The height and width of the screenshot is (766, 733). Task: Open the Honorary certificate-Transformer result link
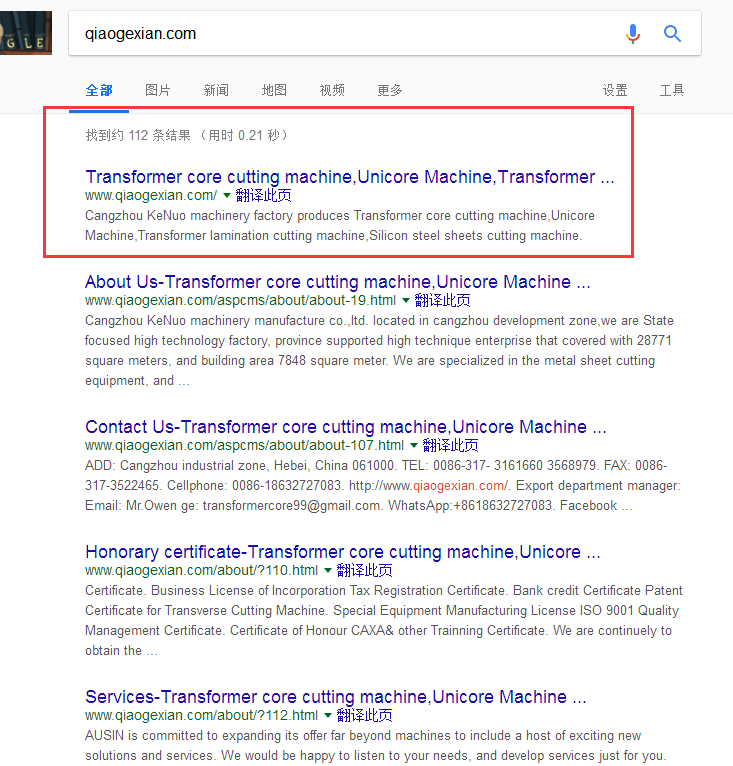(x=343, y=552)
